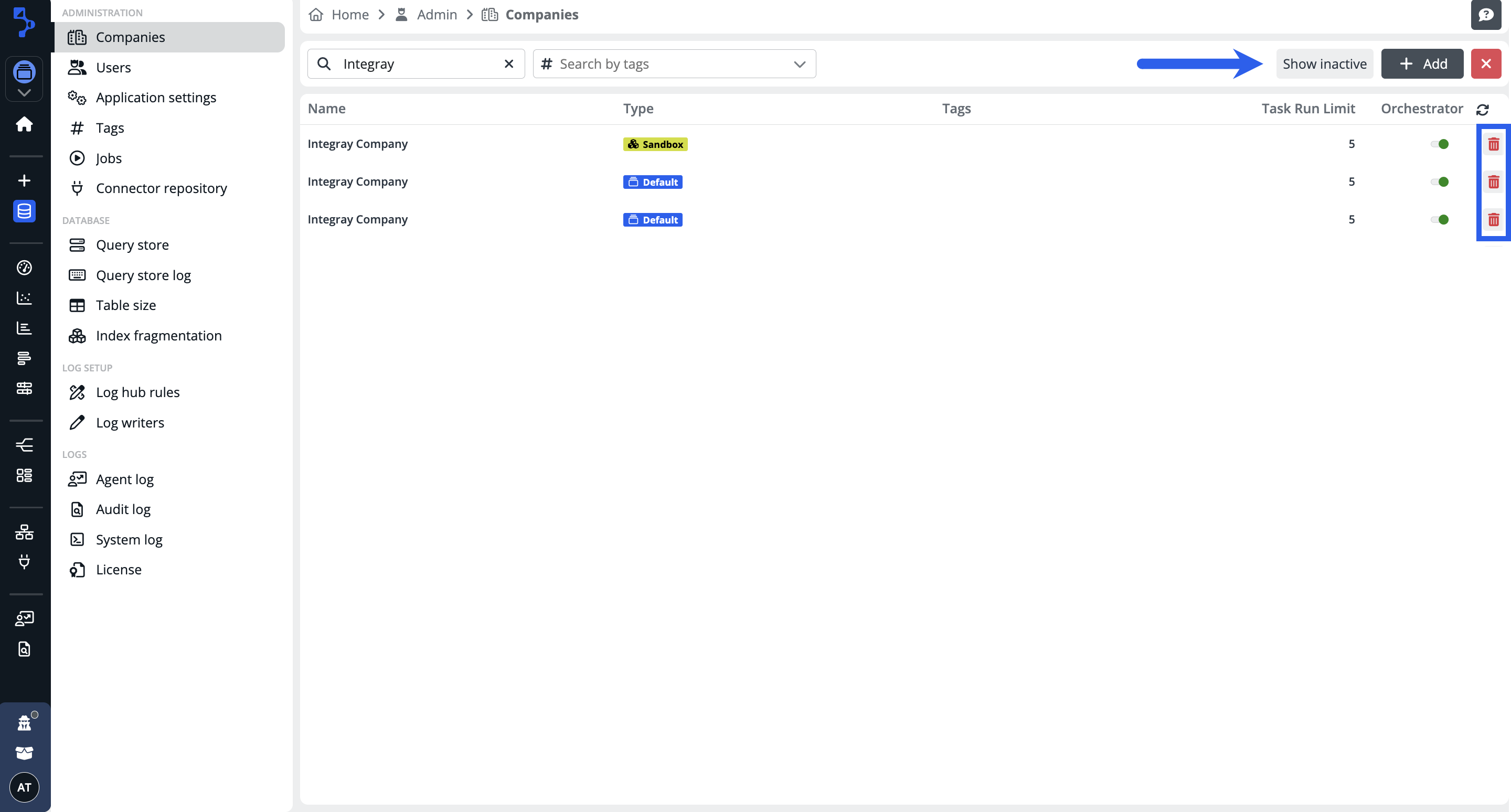Click the plus icon in left rail

[24, 180]
